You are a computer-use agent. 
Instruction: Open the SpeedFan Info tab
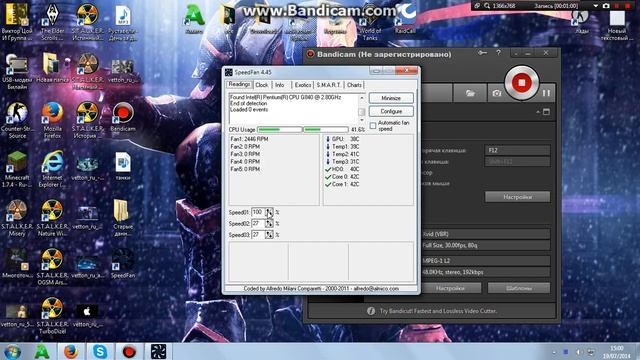coord(280,85)
